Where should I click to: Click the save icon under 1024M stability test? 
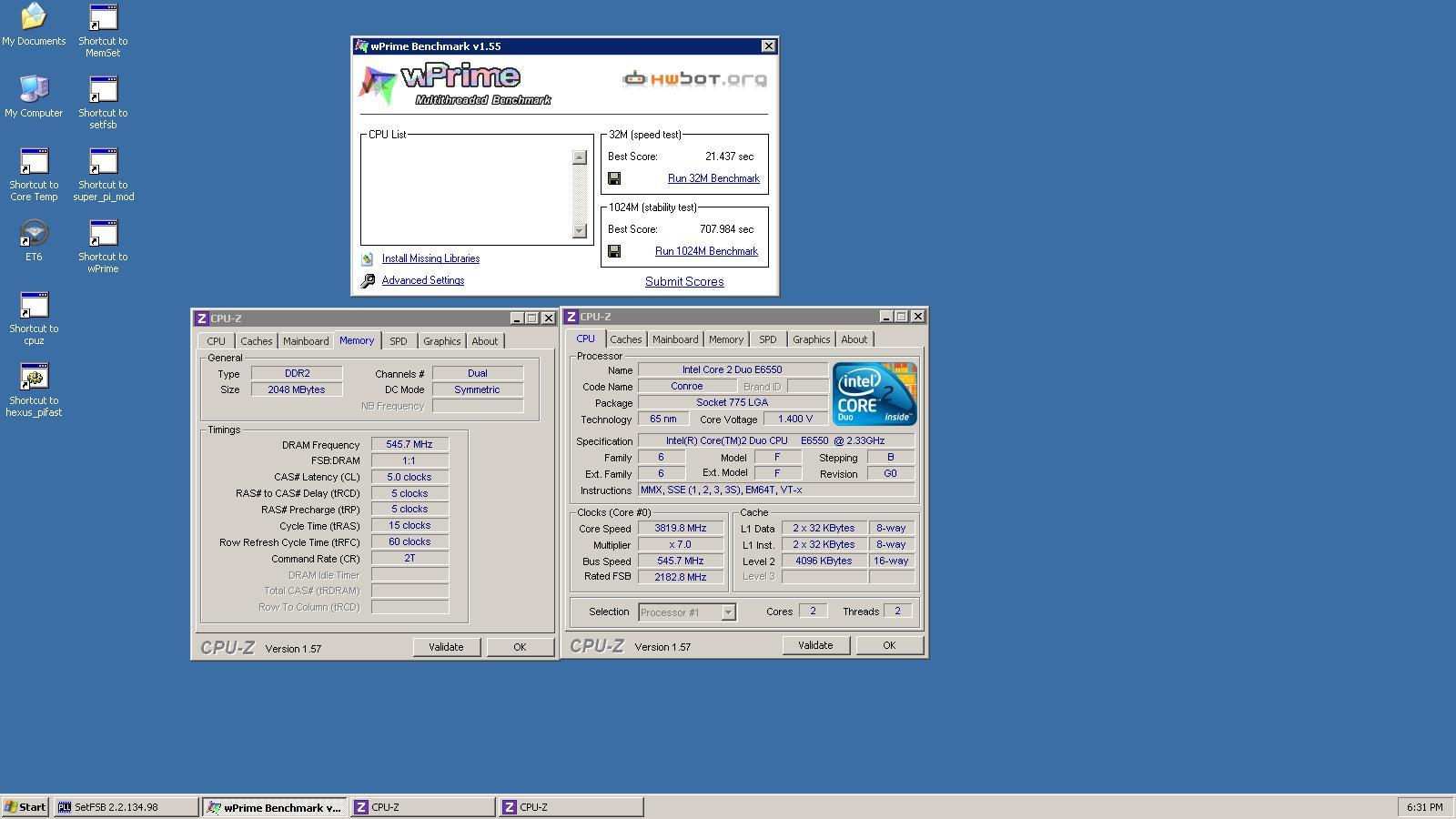pyautogui.click(x=614, y=251)
